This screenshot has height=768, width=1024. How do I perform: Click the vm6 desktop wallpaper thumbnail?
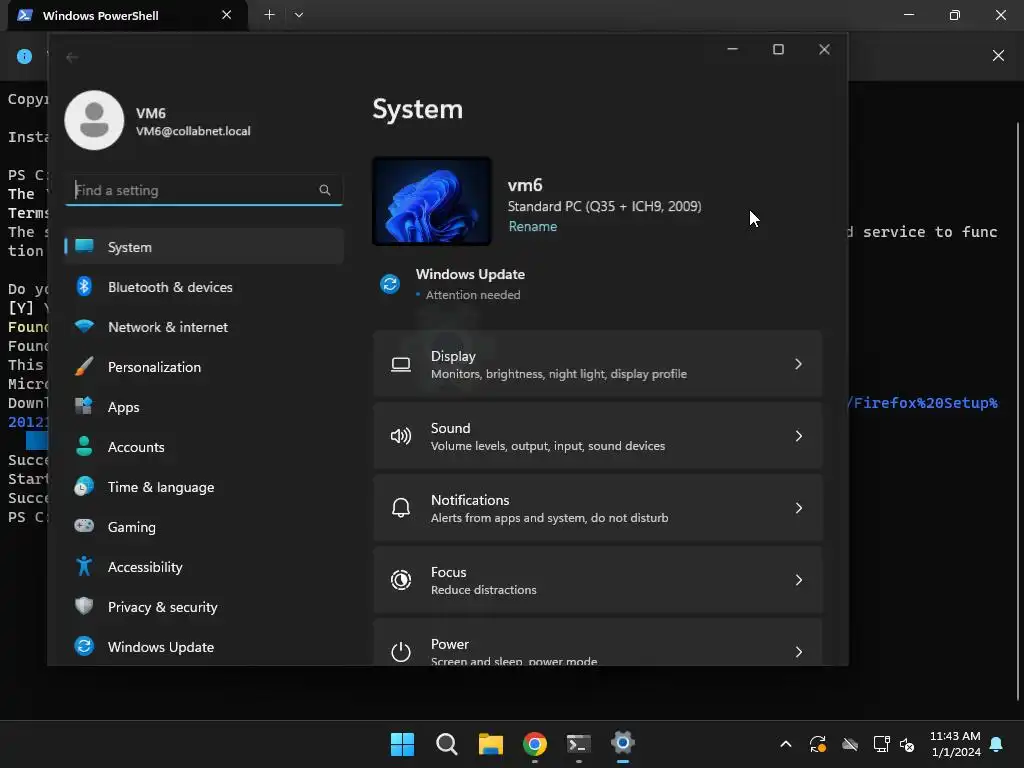click(x=432, y=201)
